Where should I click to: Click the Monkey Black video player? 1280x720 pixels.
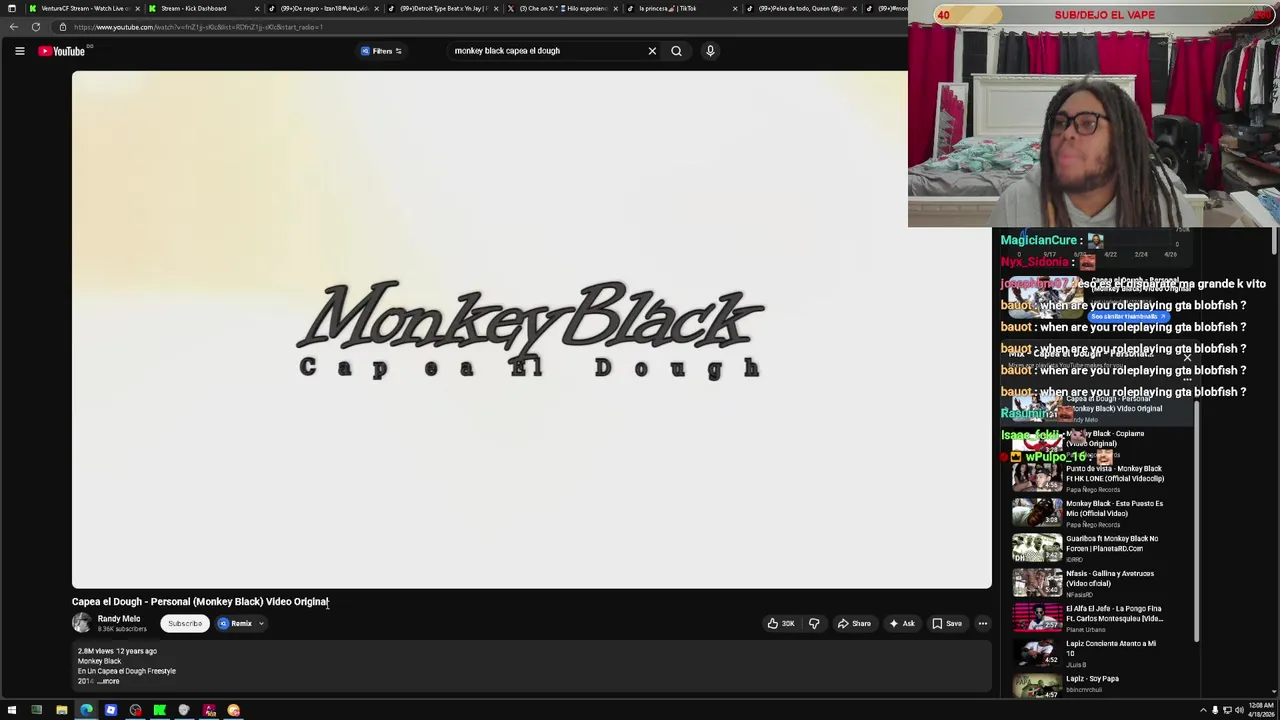(531, 329)
